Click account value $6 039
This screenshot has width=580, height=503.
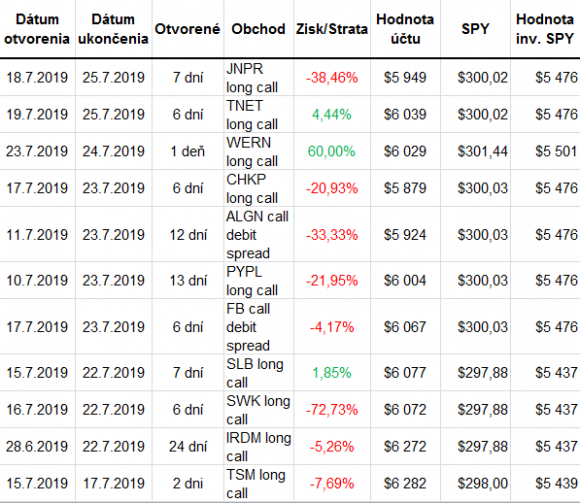pos(405,115)
